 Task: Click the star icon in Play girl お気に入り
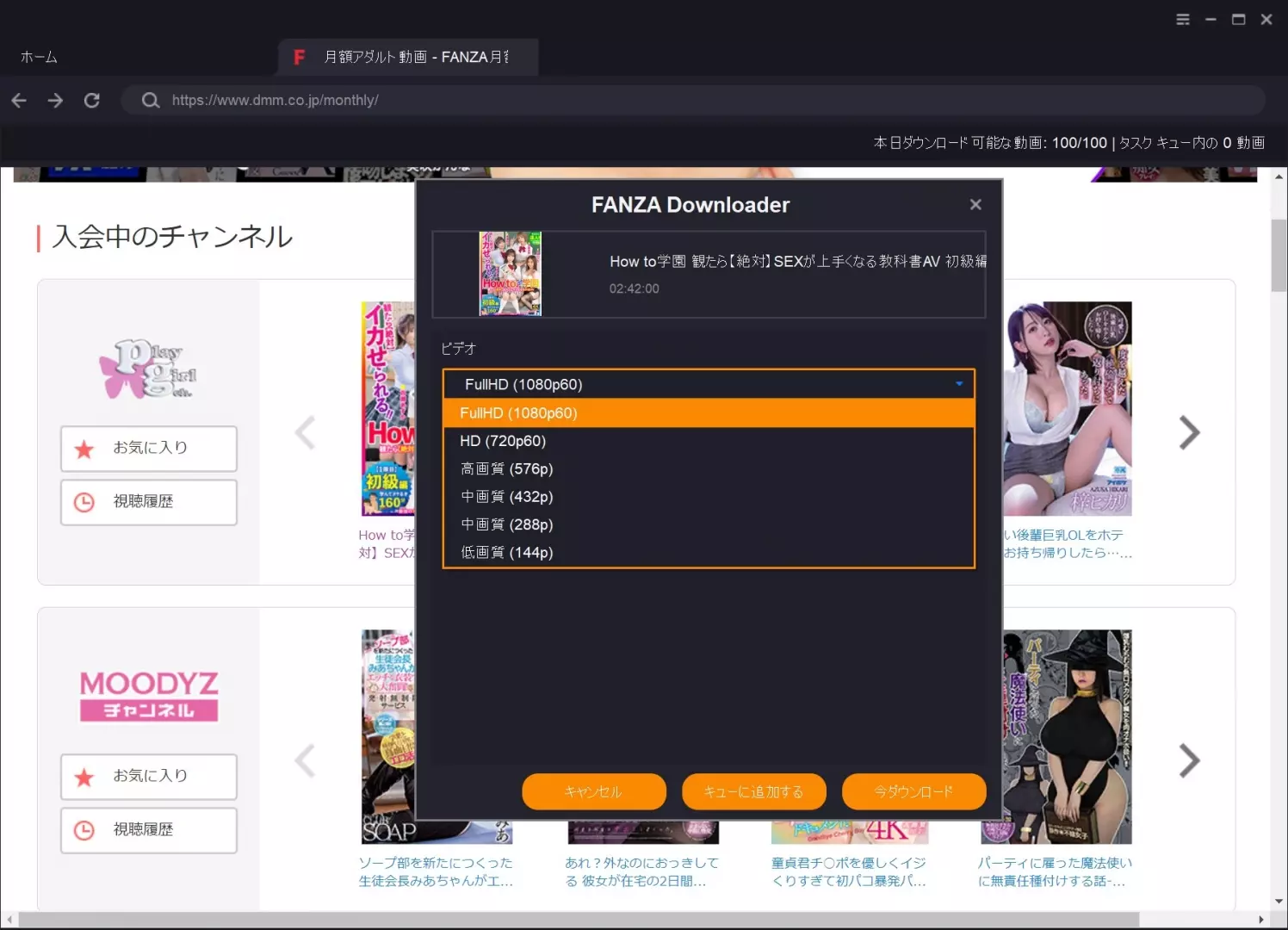[84, 449]
